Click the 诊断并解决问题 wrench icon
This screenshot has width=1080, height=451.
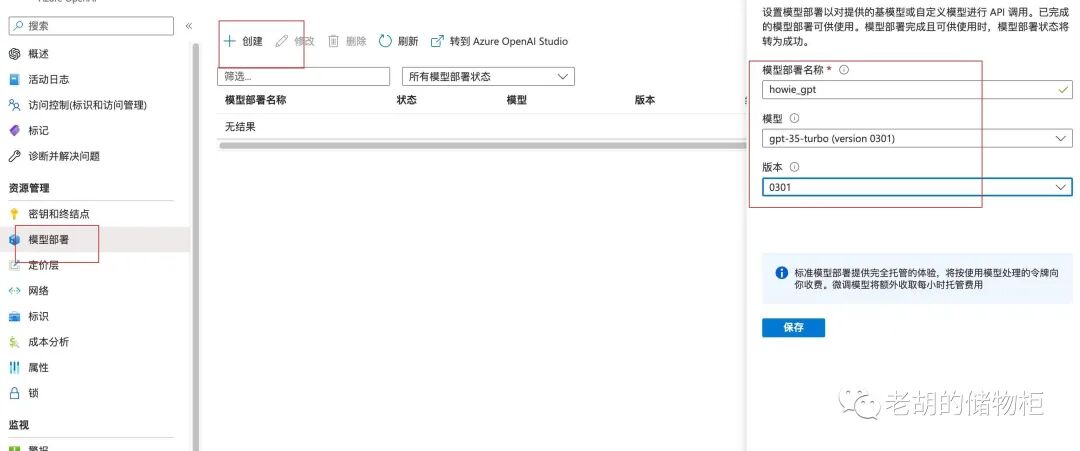14,156
